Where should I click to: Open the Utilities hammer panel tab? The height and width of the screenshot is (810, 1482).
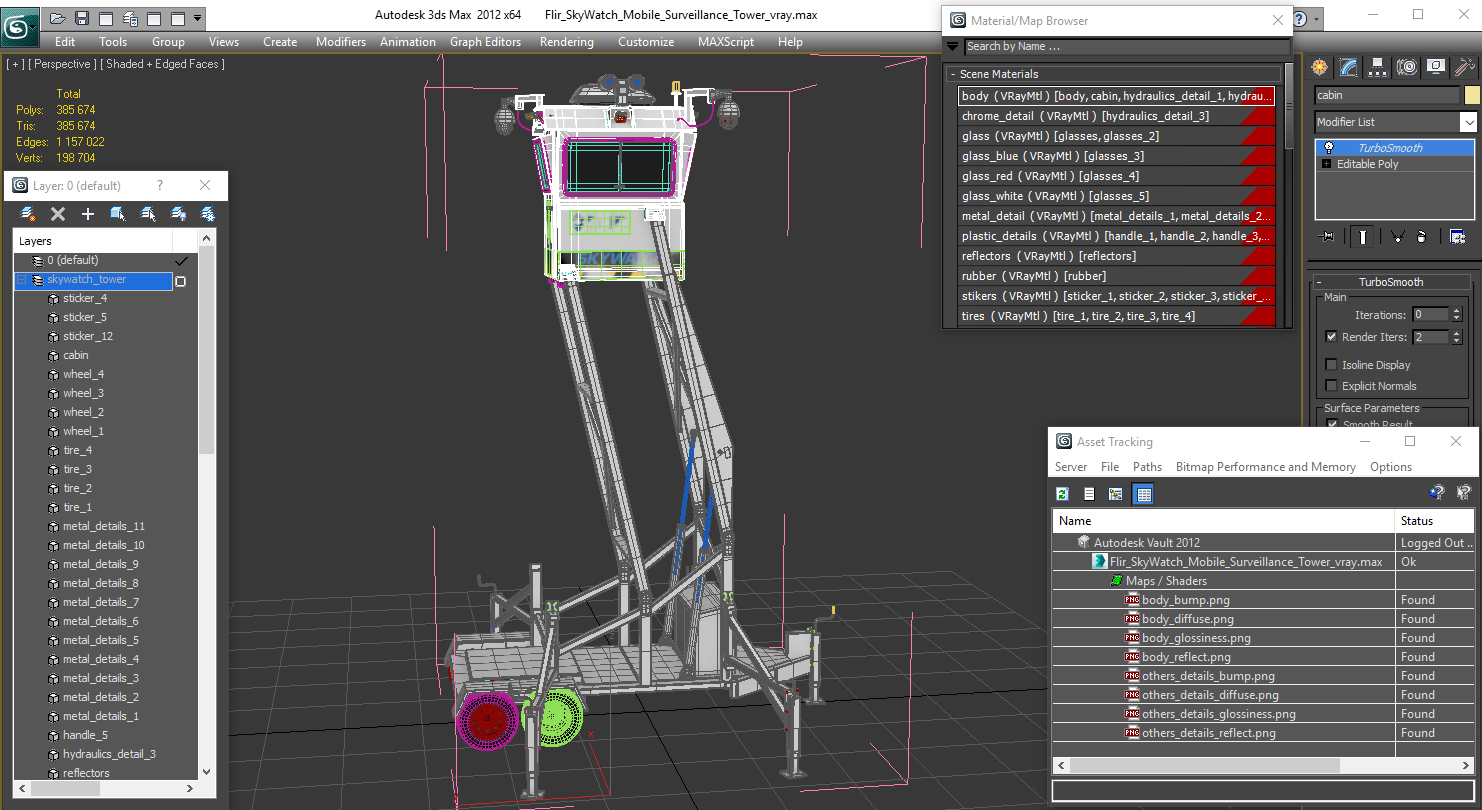pyautogui.click(x=1465, y=67)
